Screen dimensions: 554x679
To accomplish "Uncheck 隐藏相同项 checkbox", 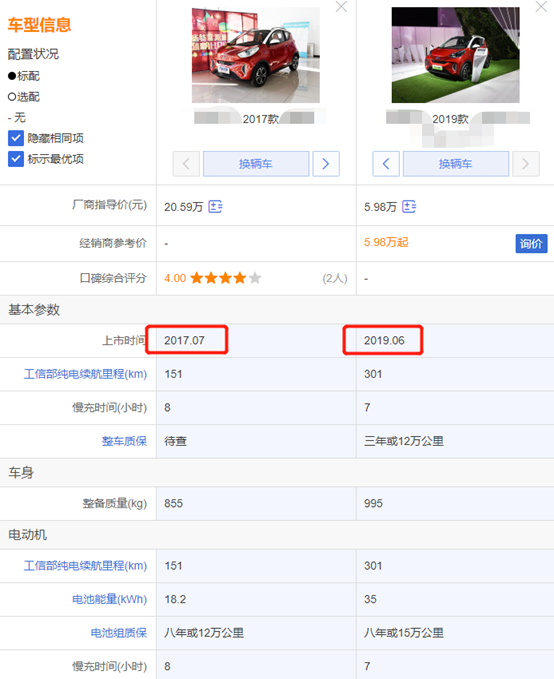I will pos(16,138).
